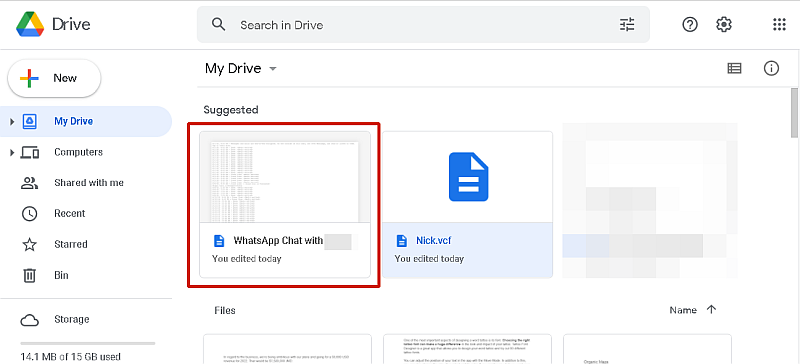Click the Storage cloud icon
Image resolution: width=800 pixels, height=364 pixels.
coord(30,320)
